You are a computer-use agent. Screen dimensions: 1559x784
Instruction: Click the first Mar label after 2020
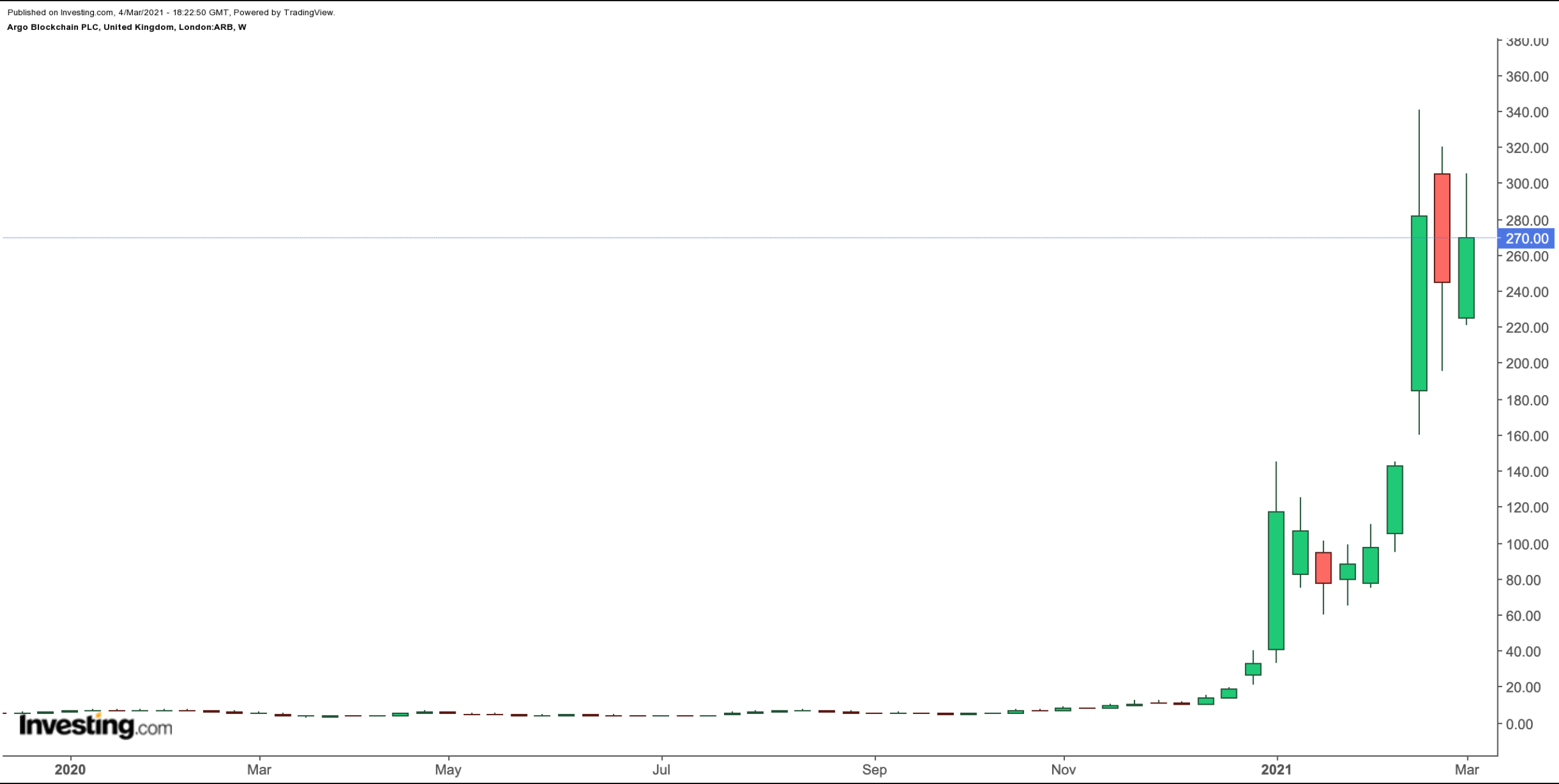coord(259,770)
